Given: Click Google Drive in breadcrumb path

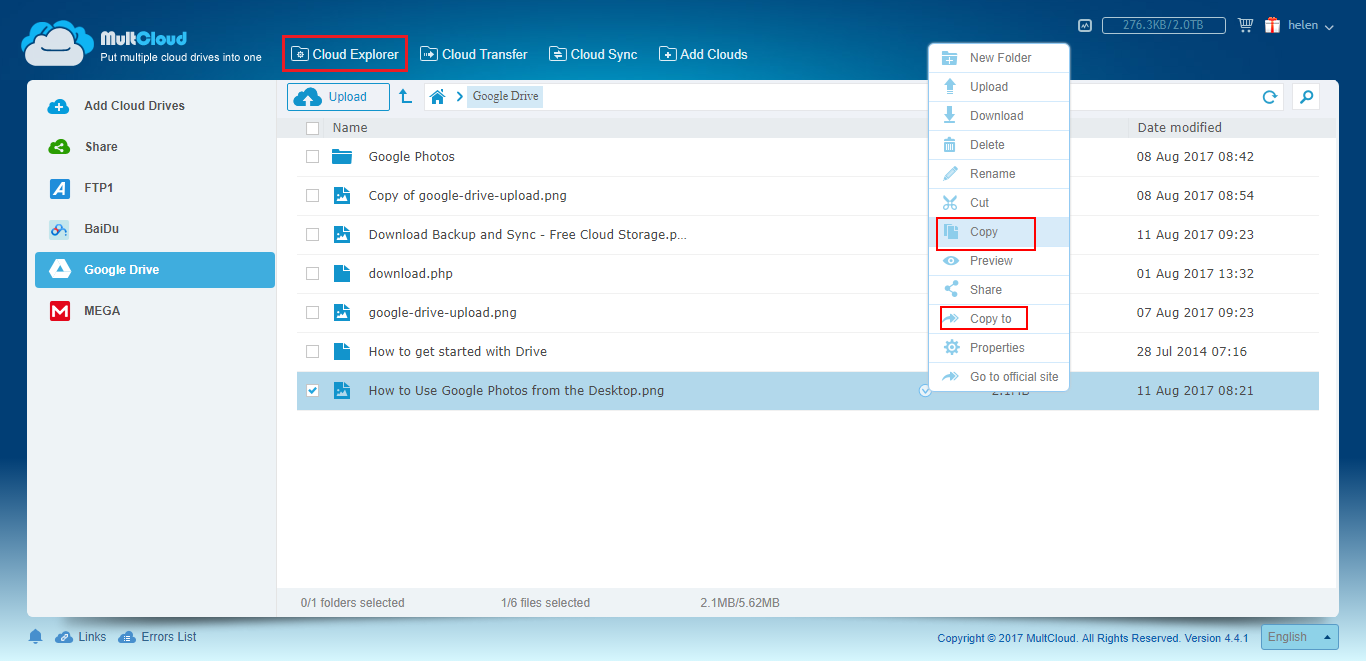Looking at the screenshot, I should click(x=505, y=97).
